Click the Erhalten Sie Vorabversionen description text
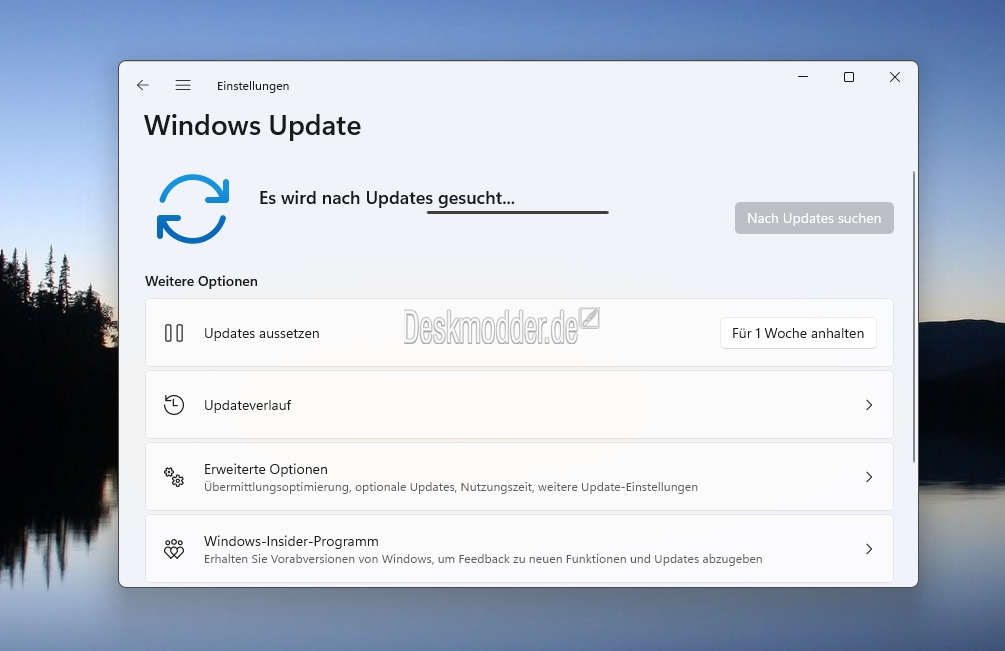This screenshot has height=651, width=1005. [x=483, y=559]
